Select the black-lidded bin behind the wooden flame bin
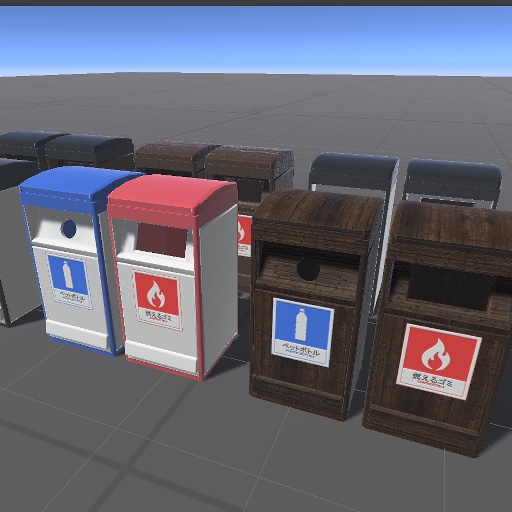Viewport: 512px width, 512px height. [x=452, y=182]
